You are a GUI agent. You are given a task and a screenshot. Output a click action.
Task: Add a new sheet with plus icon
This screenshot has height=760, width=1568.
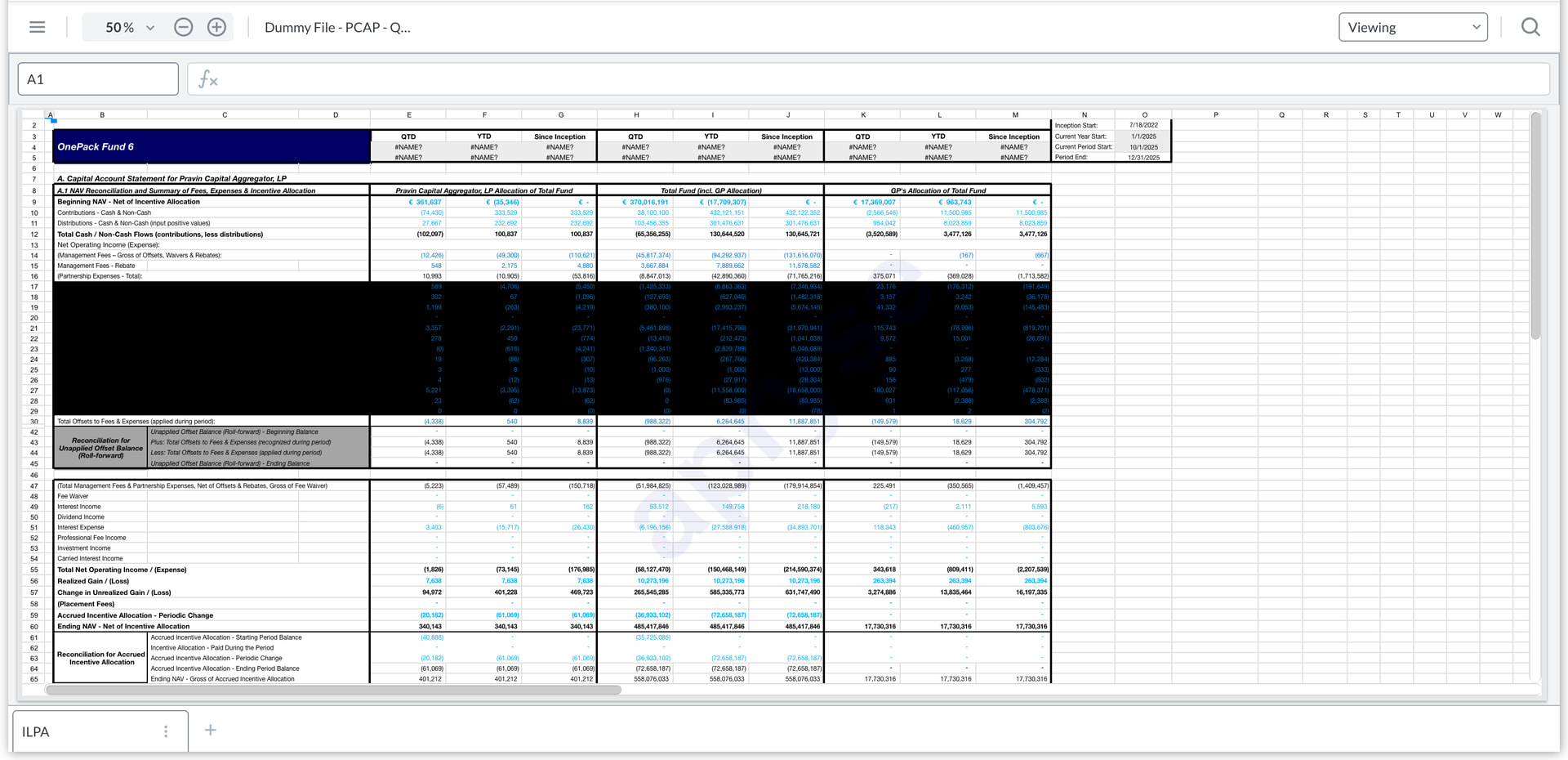(210, 730)
